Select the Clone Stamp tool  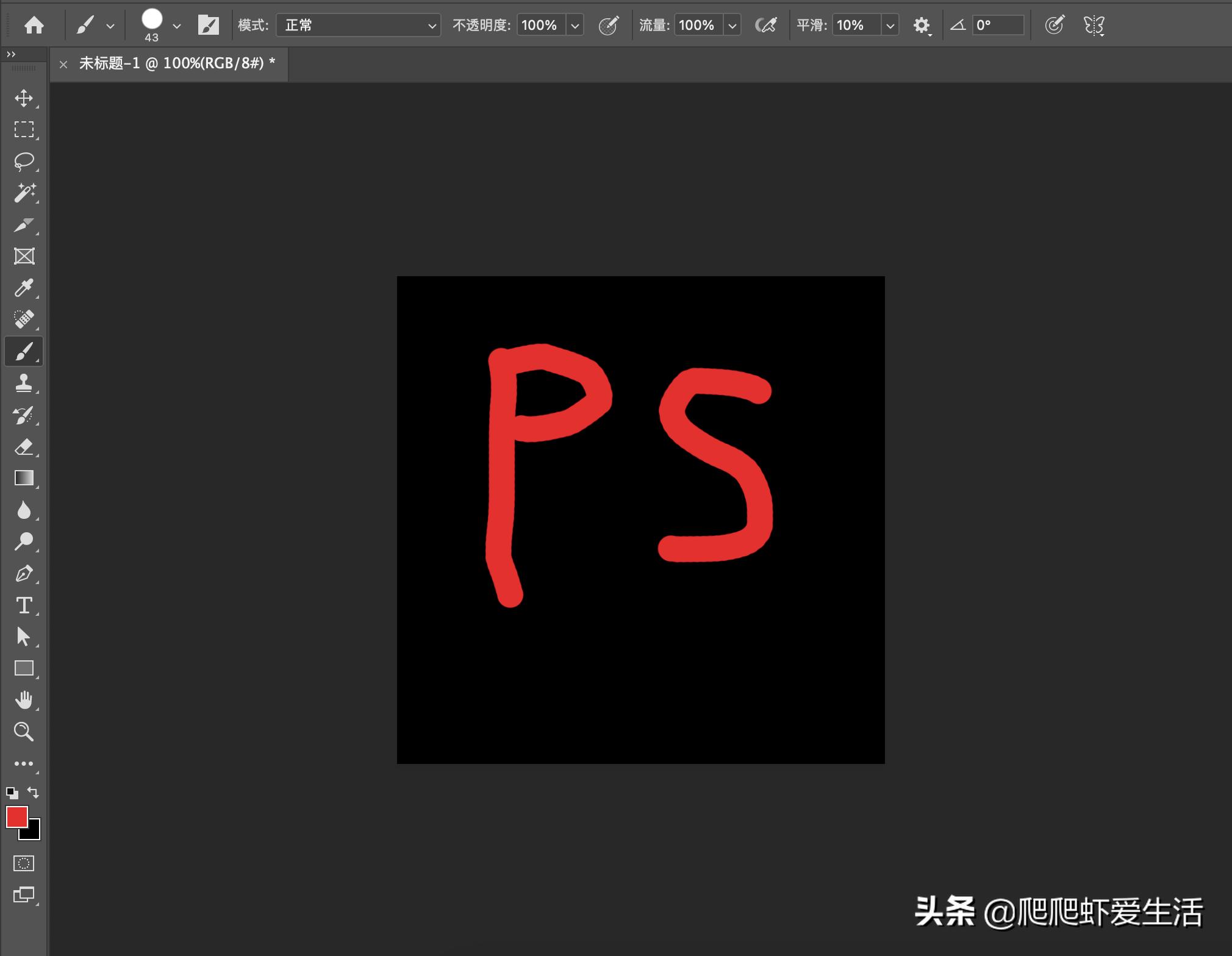24,383
